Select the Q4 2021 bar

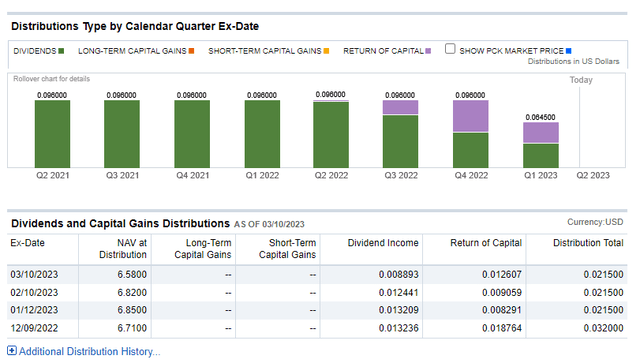coord(192,134)
